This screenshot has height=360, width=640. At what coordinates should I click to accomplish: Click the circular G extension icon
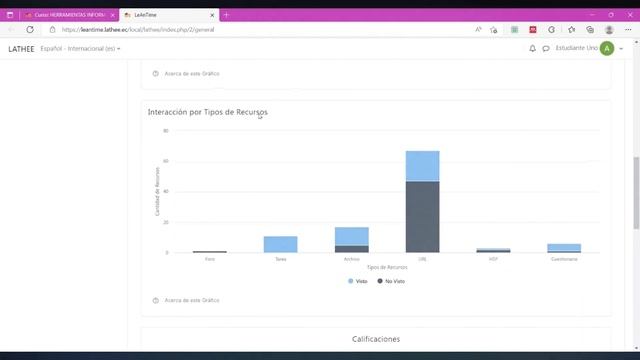[551, 30]
